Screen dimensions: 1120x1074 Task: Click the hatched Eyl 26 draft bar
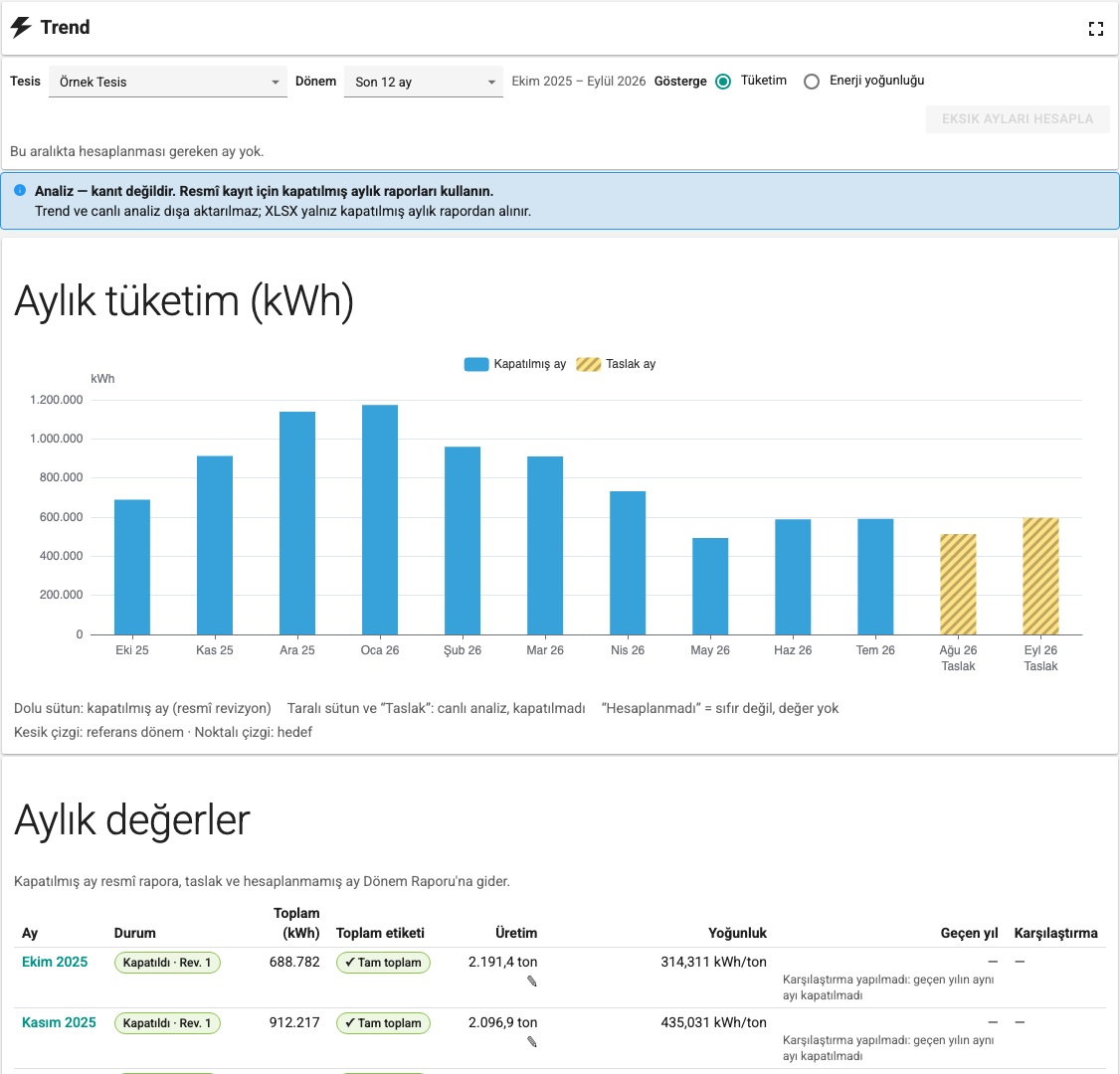[1040, 576]
